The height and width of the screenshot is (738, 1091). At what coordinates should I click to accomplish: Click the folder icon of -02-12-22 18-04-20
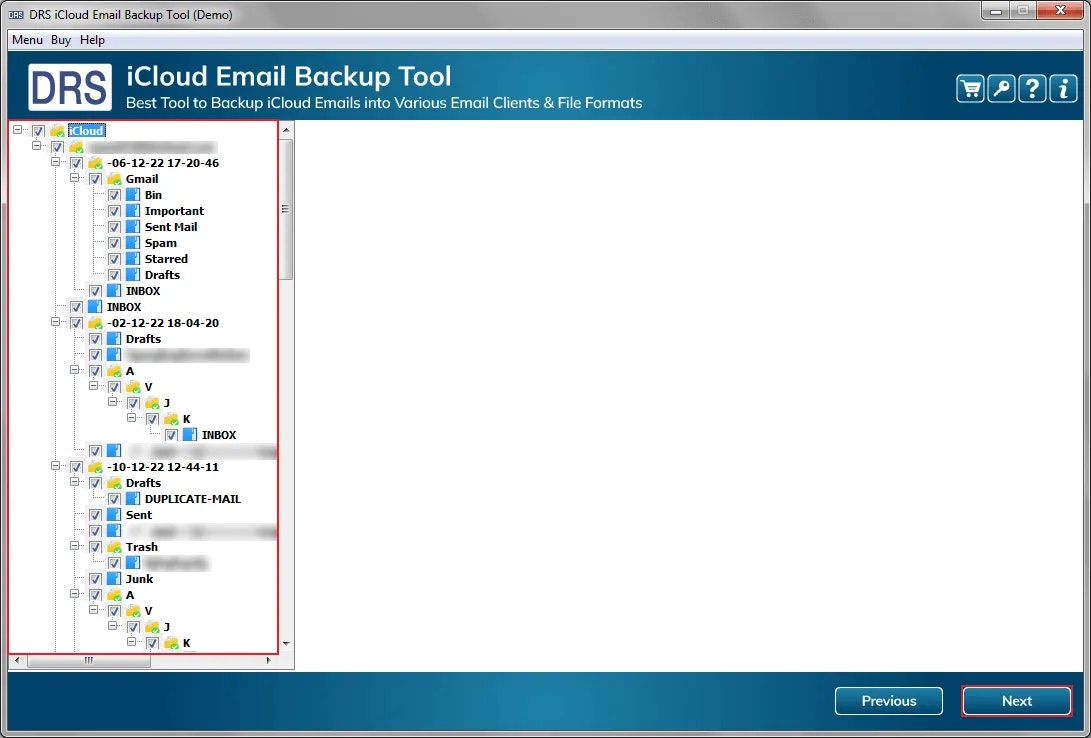coord(95,323)
